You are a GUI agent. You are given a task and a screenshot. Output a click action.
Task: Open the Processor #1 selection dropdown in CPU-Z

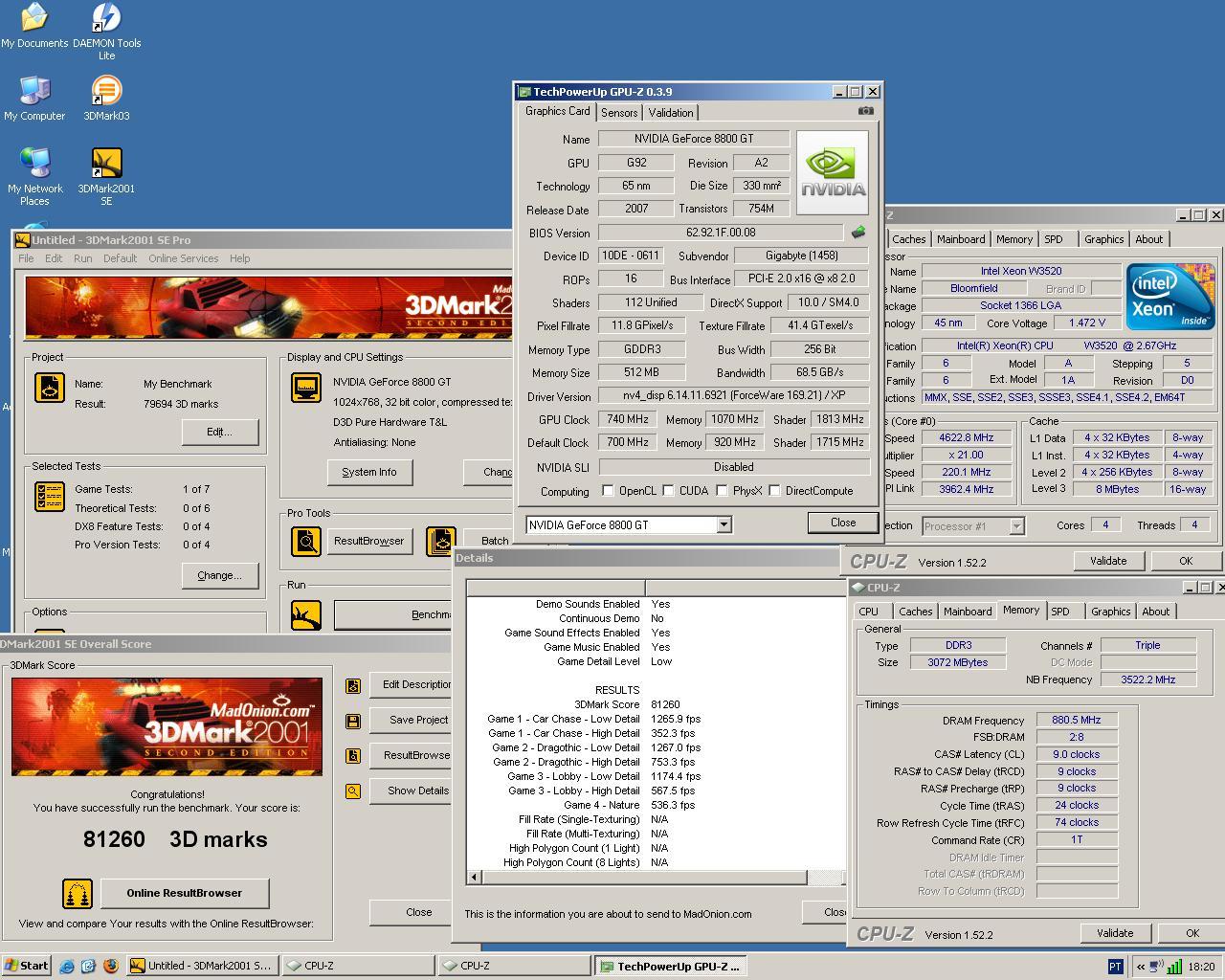pyautogui.click(x=1016, y=525)
